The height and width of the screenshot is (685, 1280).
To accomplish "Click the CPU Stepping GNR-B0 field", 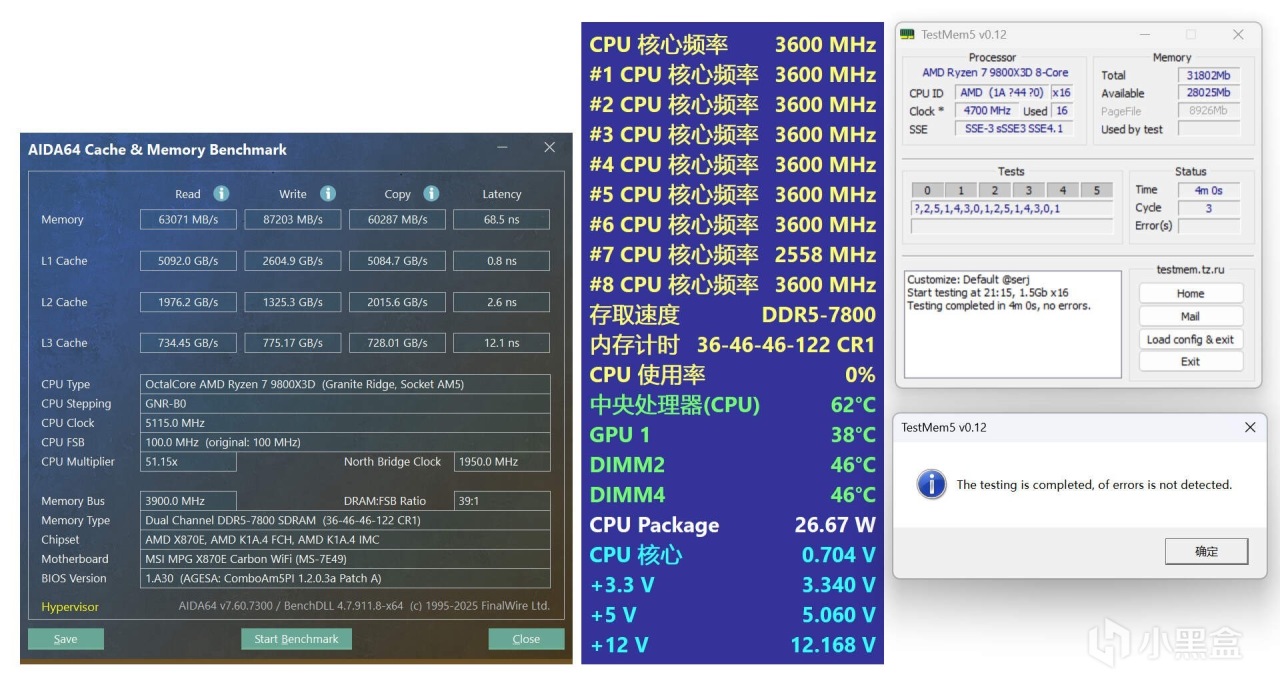I will 345,404.
